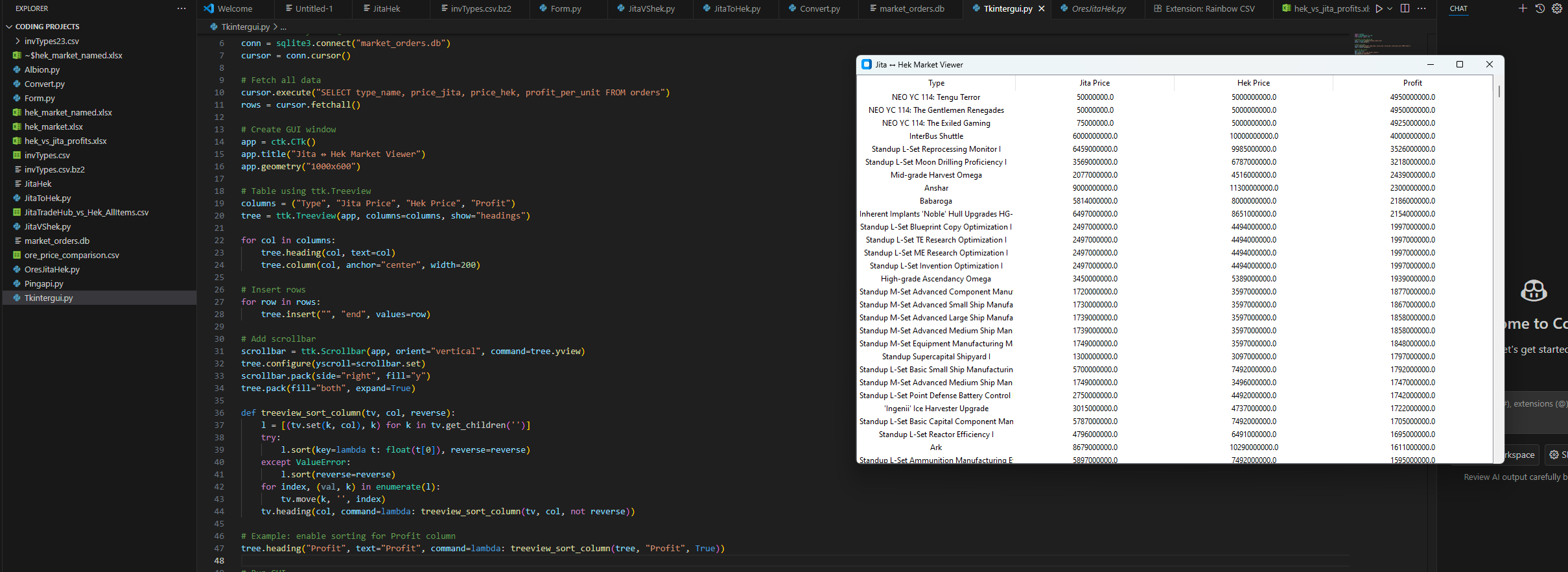1568x572 pixels.
Task: Sort table by the Profit column header
Action: [x=1412, y=83]
